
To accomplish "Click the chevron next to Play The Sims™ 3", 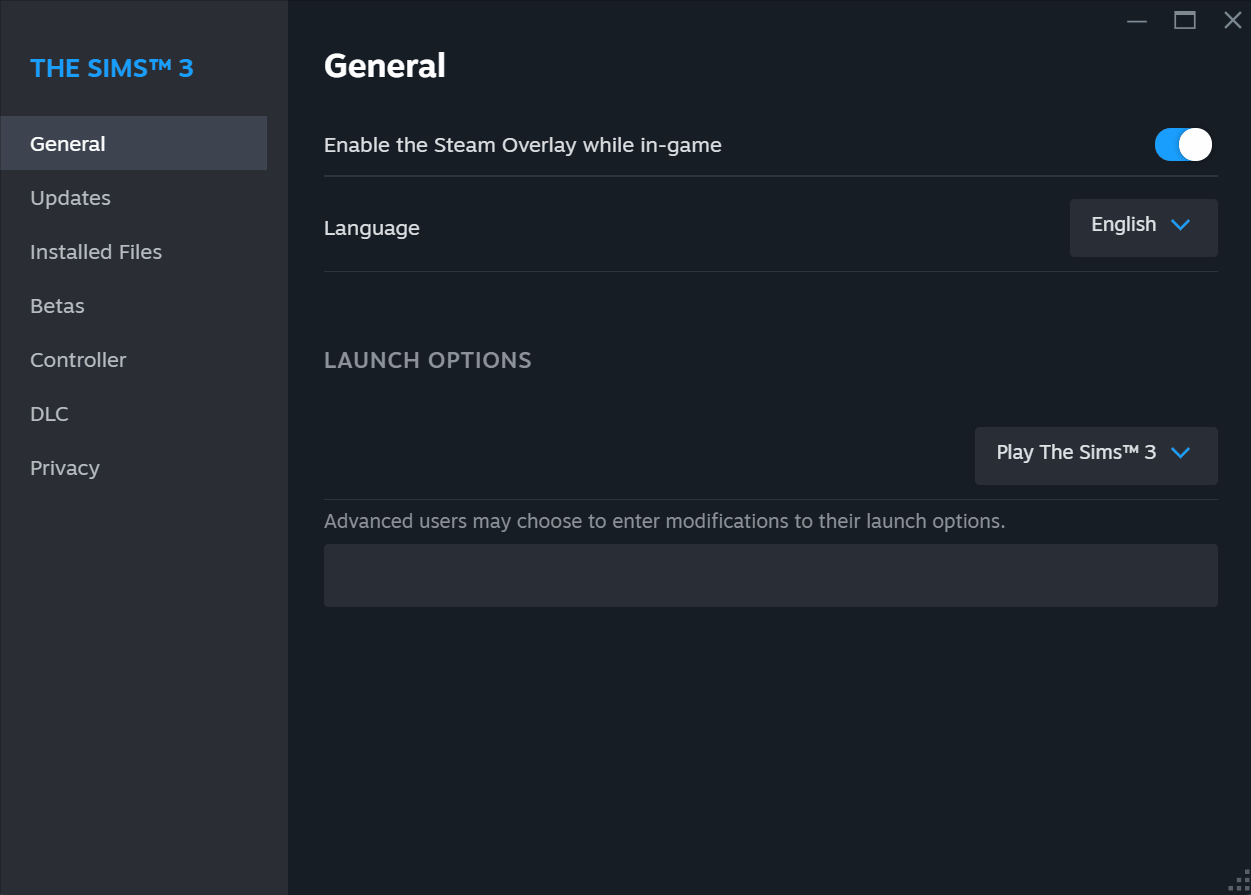I will (1180, 453).
